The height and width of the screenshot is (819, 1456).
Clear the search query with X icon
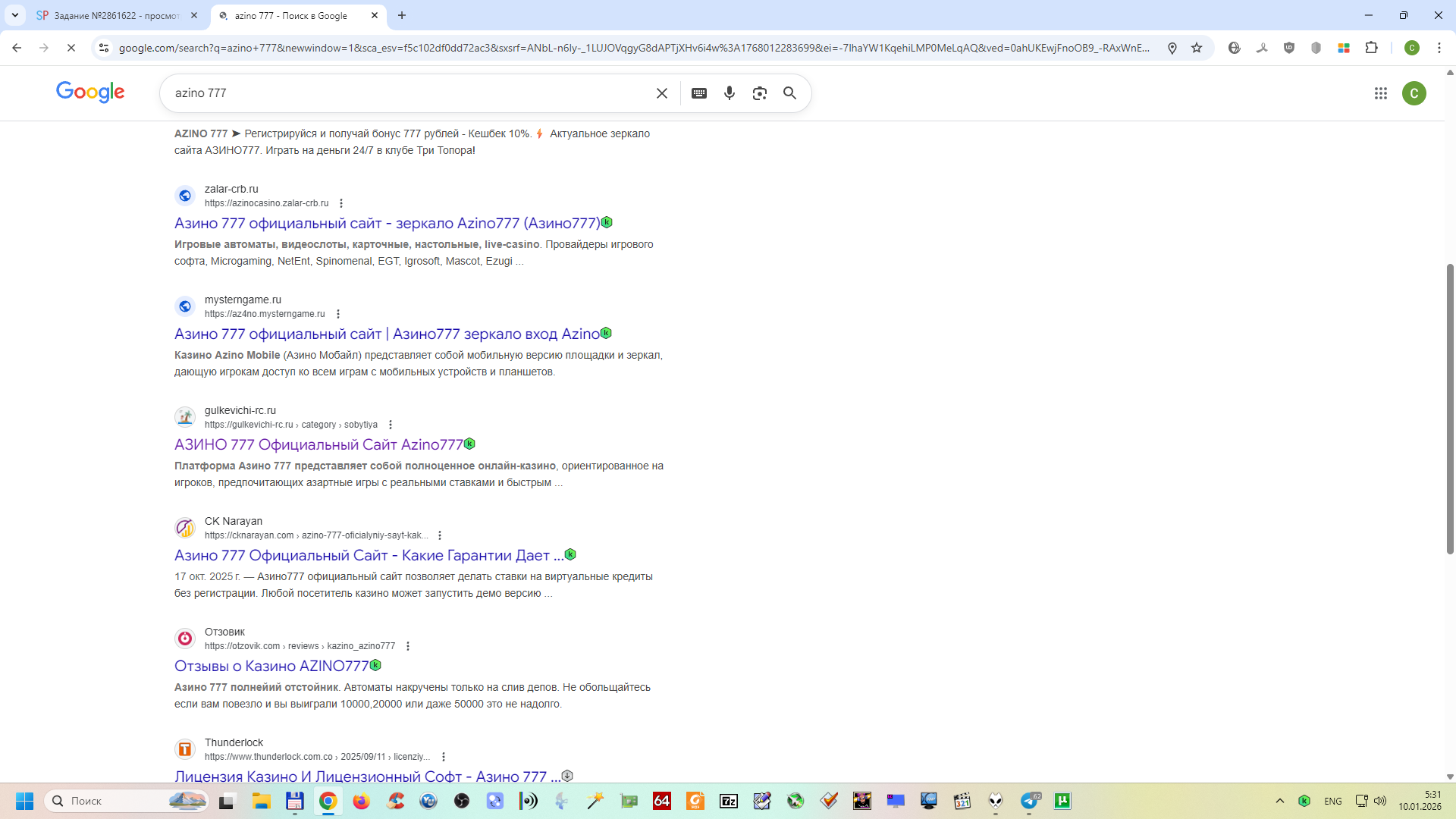(661, 93)
